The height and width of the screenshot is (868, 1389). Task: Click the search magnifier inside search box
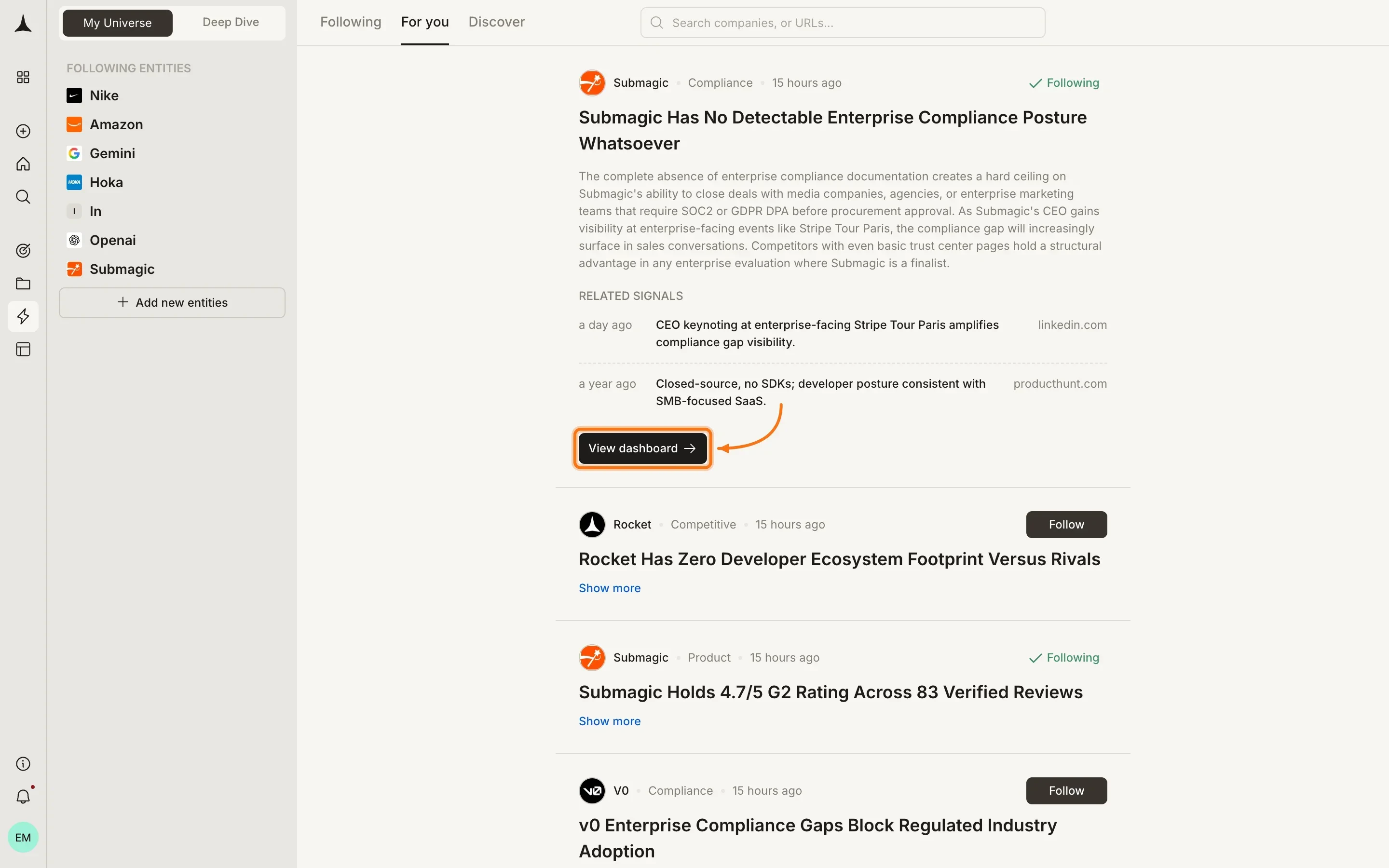click(x=656, y=23)
